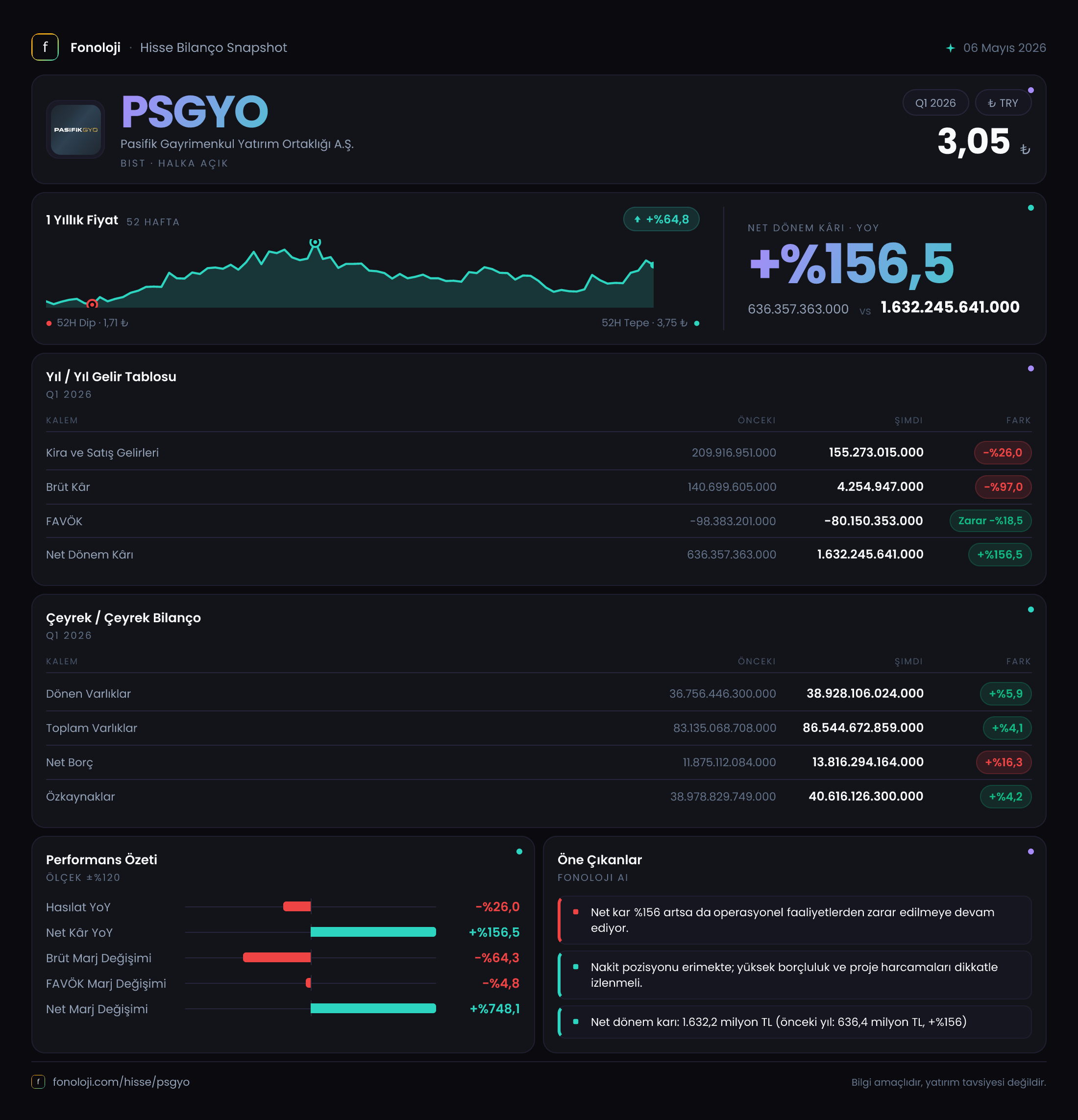Select the TRY currency pill
This screenshot has width=1078, height=1120.
pyautogui.click(x=1003, y=103)
